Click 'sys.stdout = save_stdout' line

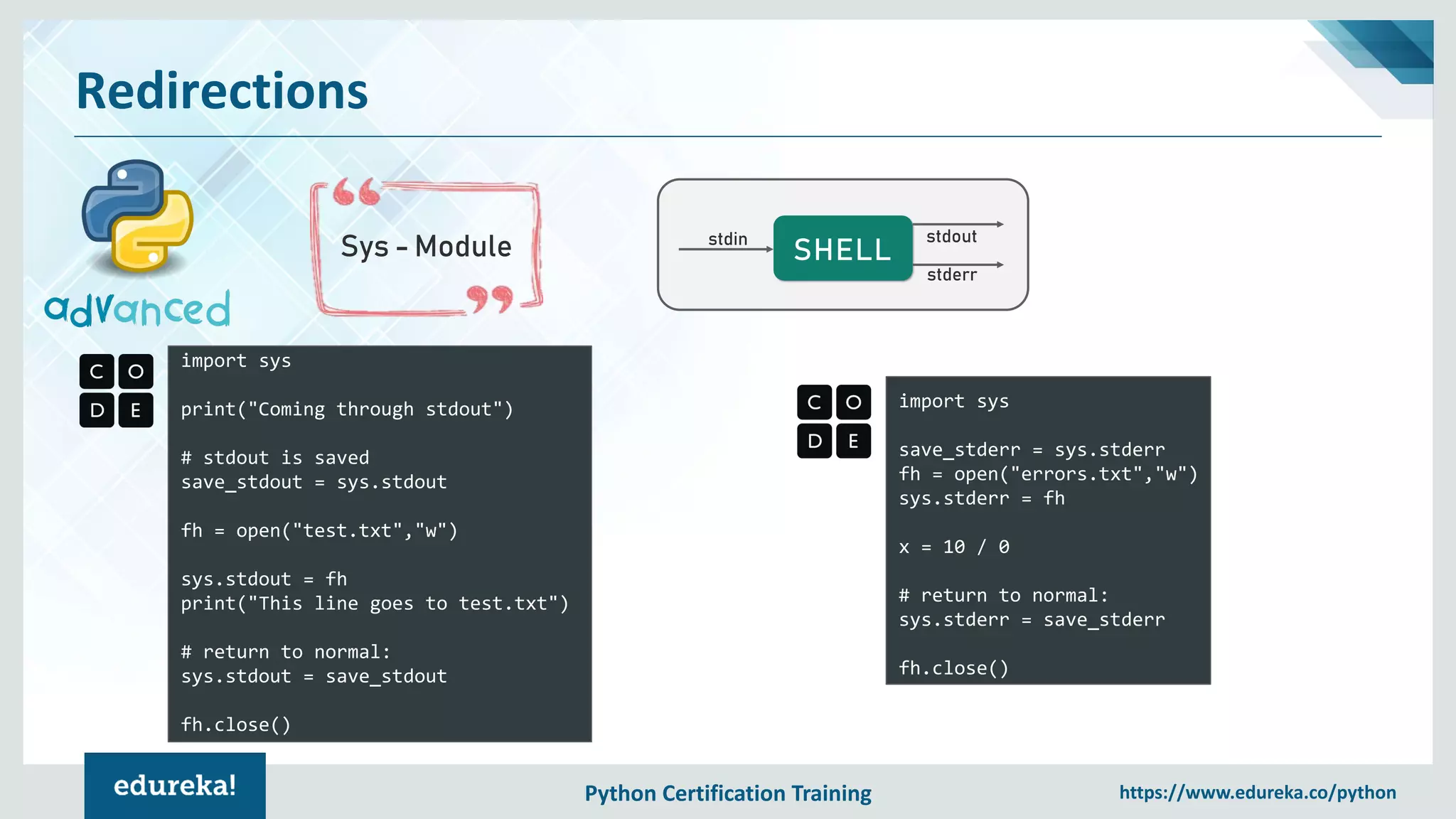click(314, 676)
